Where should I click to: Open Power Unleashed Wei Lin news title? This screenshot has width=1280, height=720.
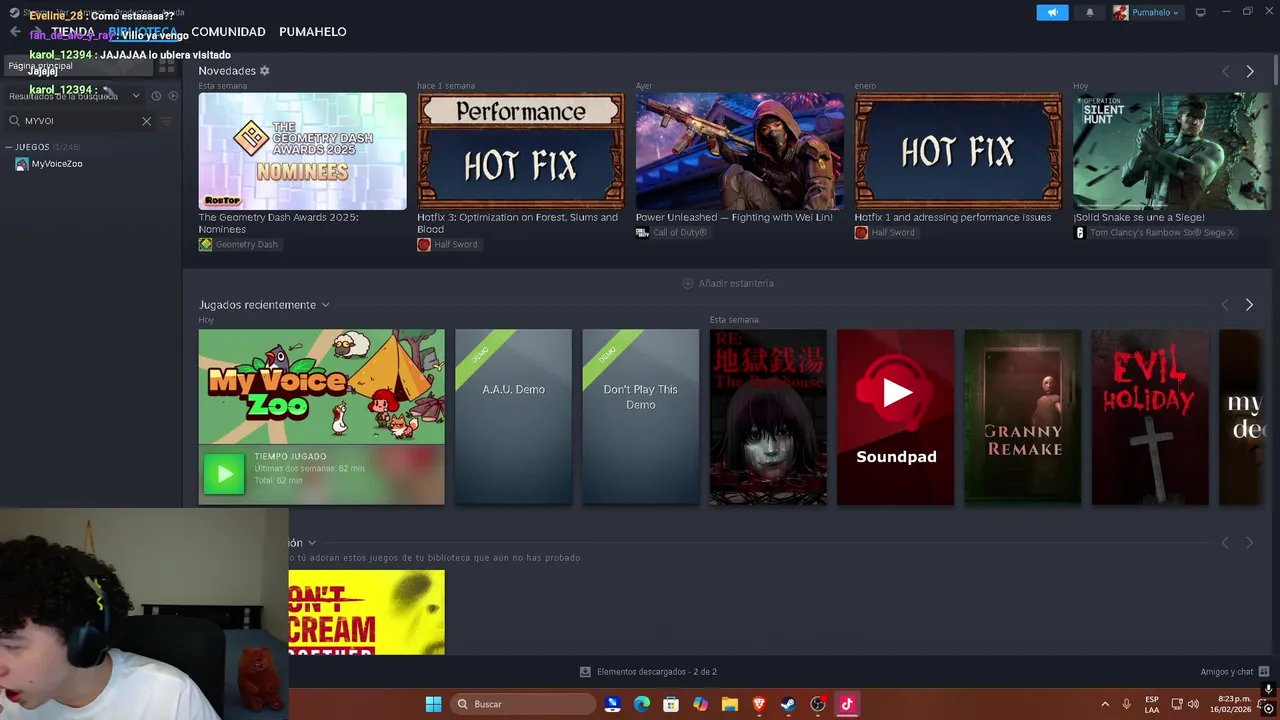[x=734, y=217]
